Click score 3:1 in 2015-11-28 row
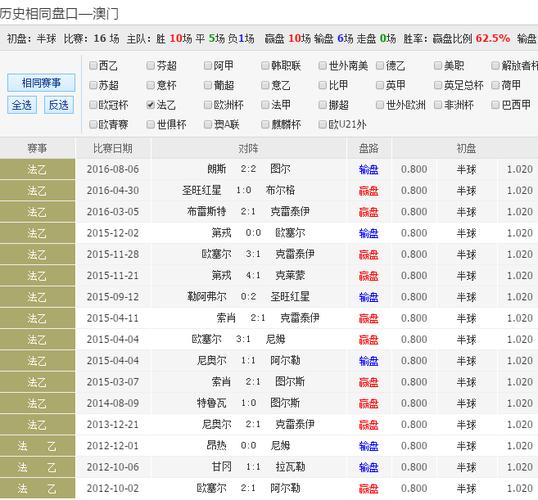The height and width of the screenshot is (500, 538). 253,254
